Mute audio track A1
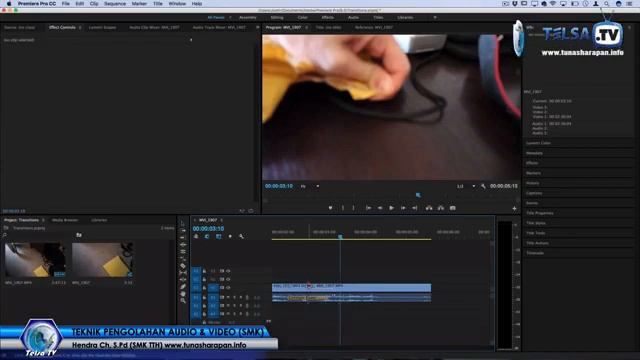Image resolution: width=640 pixels, height=360 pixels. tap(228, 297)
